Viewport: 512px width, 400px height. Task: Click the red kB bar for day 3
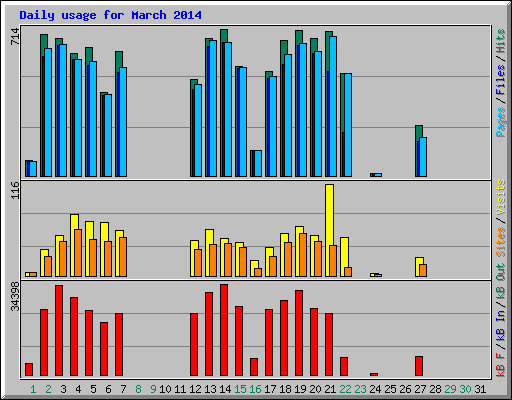point(59,330)
